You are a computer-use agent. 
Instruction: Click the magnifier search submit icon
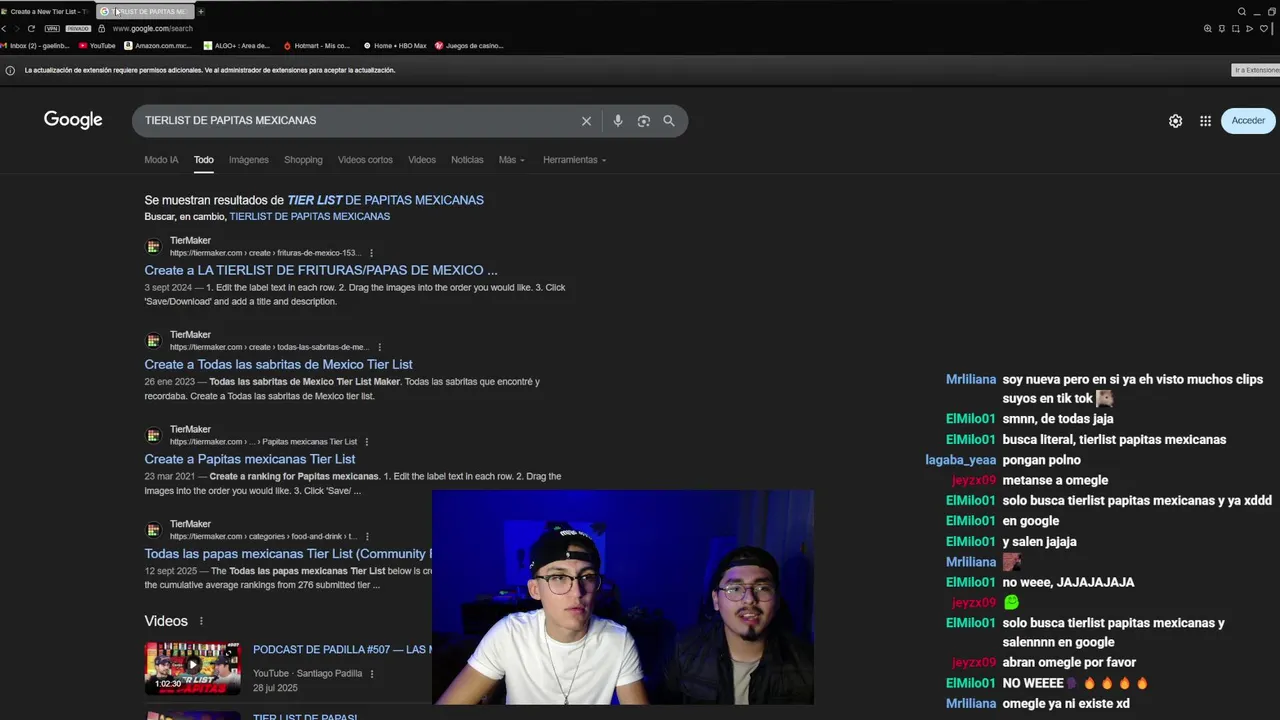coord(669,121)
